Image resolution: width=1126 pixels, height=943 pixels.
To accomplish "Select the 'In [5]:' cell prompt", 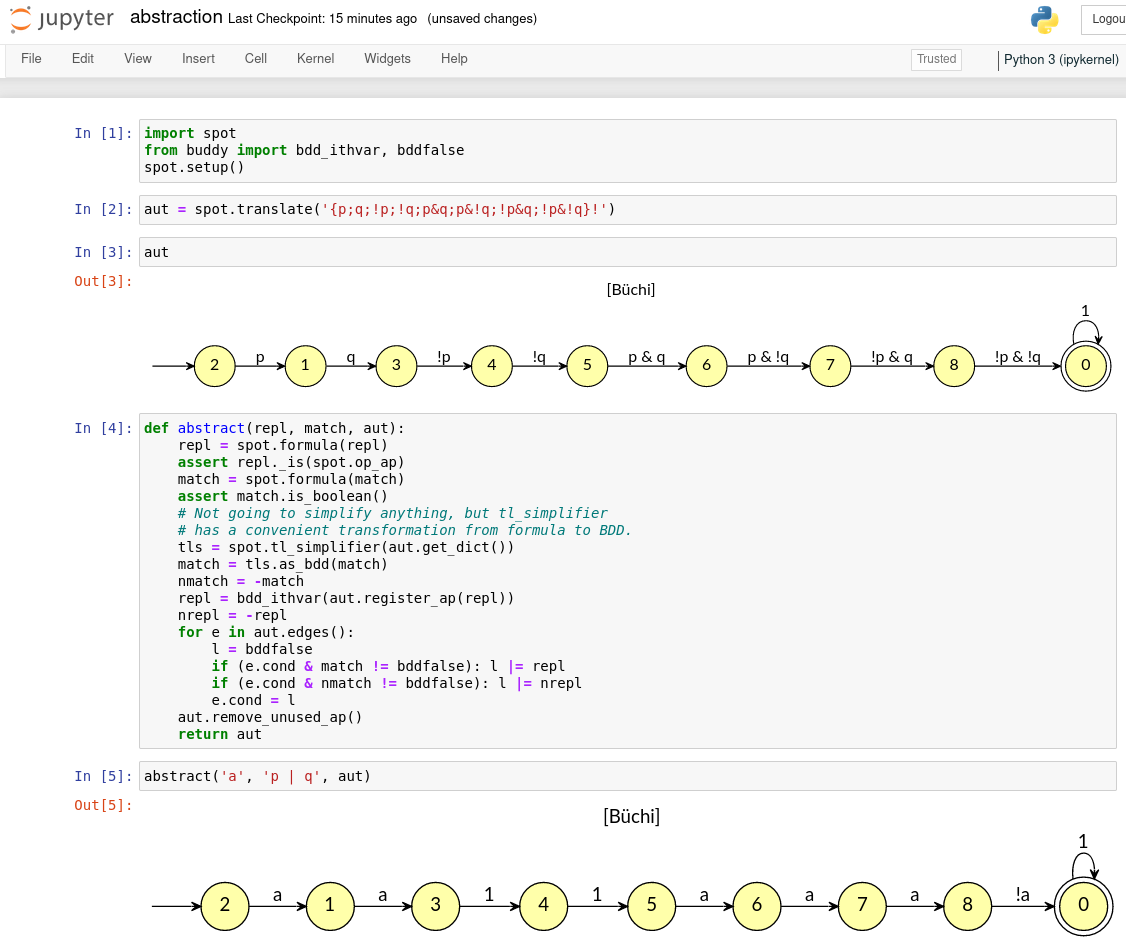I will click(103, 776).
